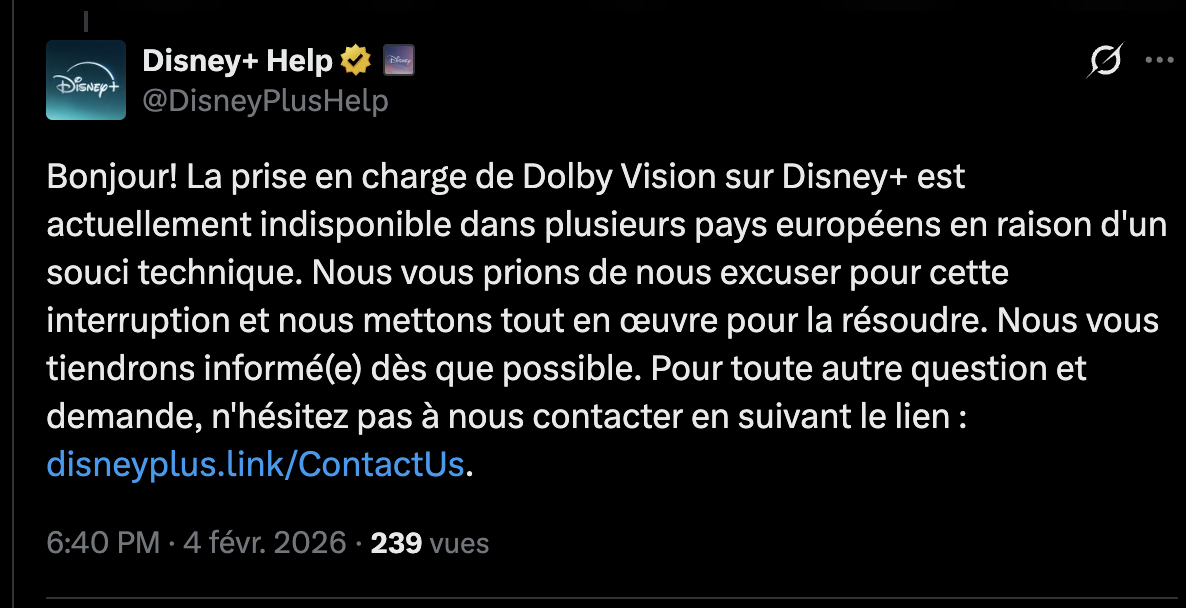The image size is (1186, 608).
Task: Open the @DisneyPlusHelp handle link
Action: tap(265, 101)
